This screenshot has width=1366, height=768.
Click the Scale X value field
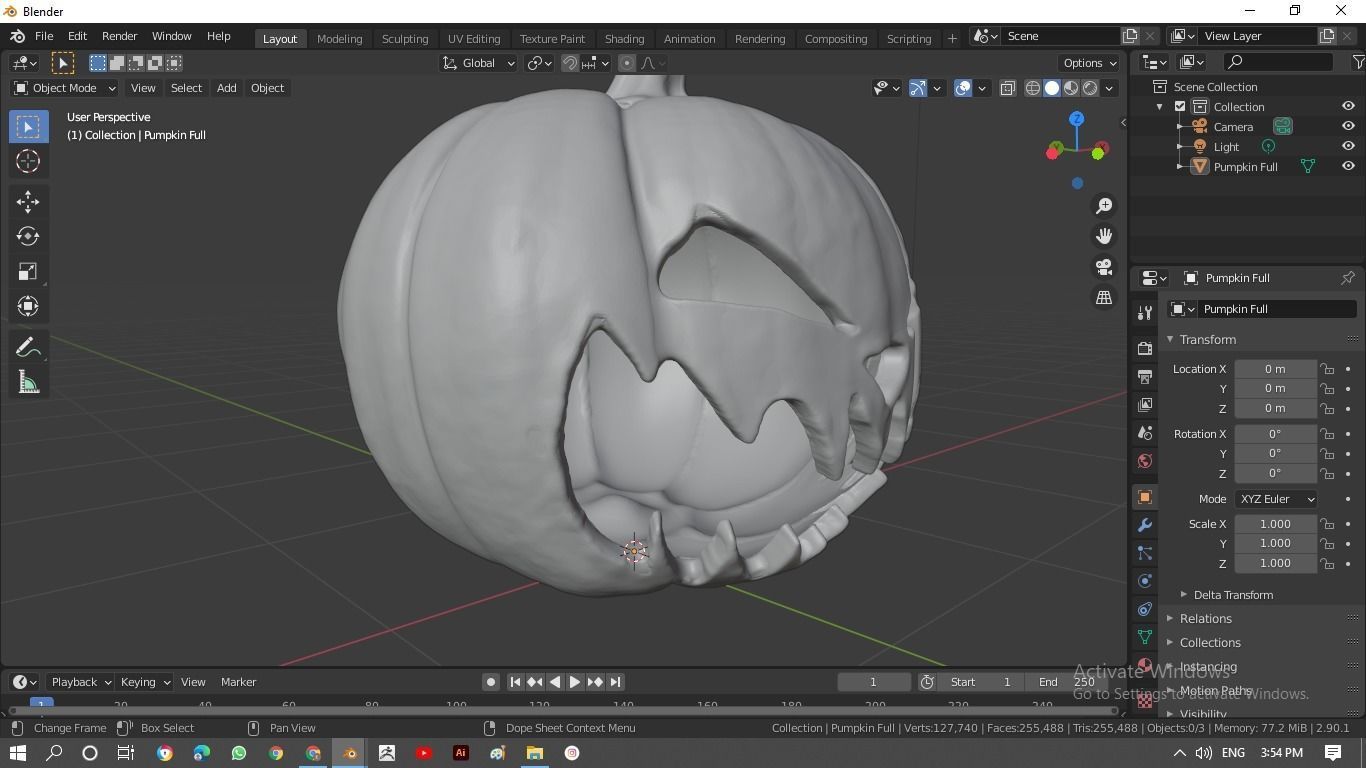click(1275, 524)
